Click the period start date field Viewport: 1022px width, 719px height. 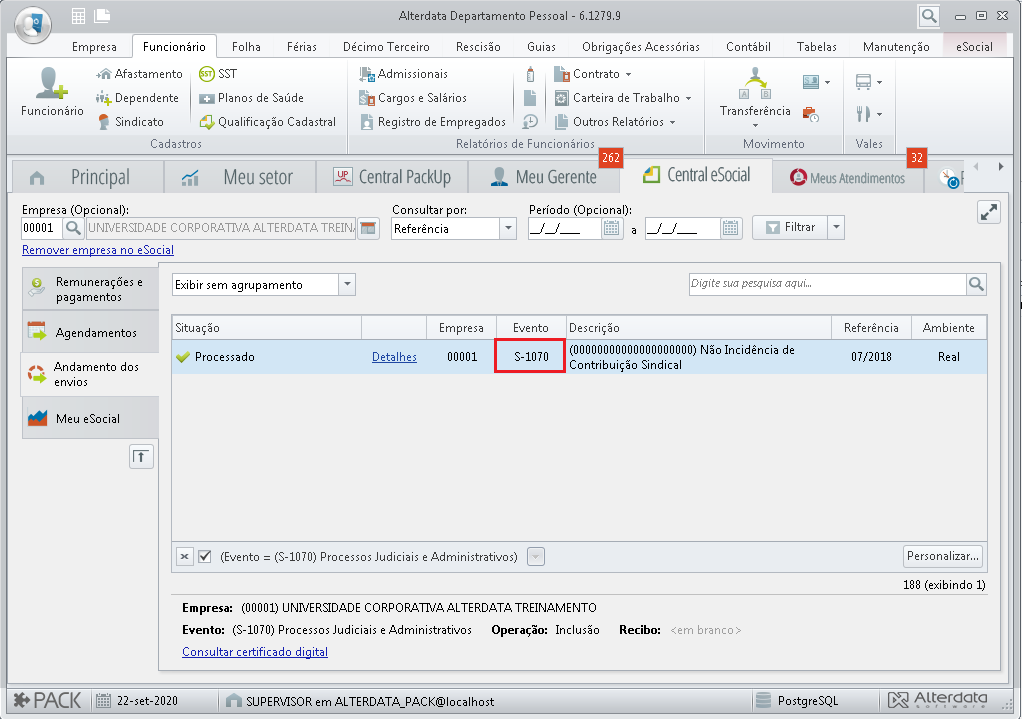565,228
